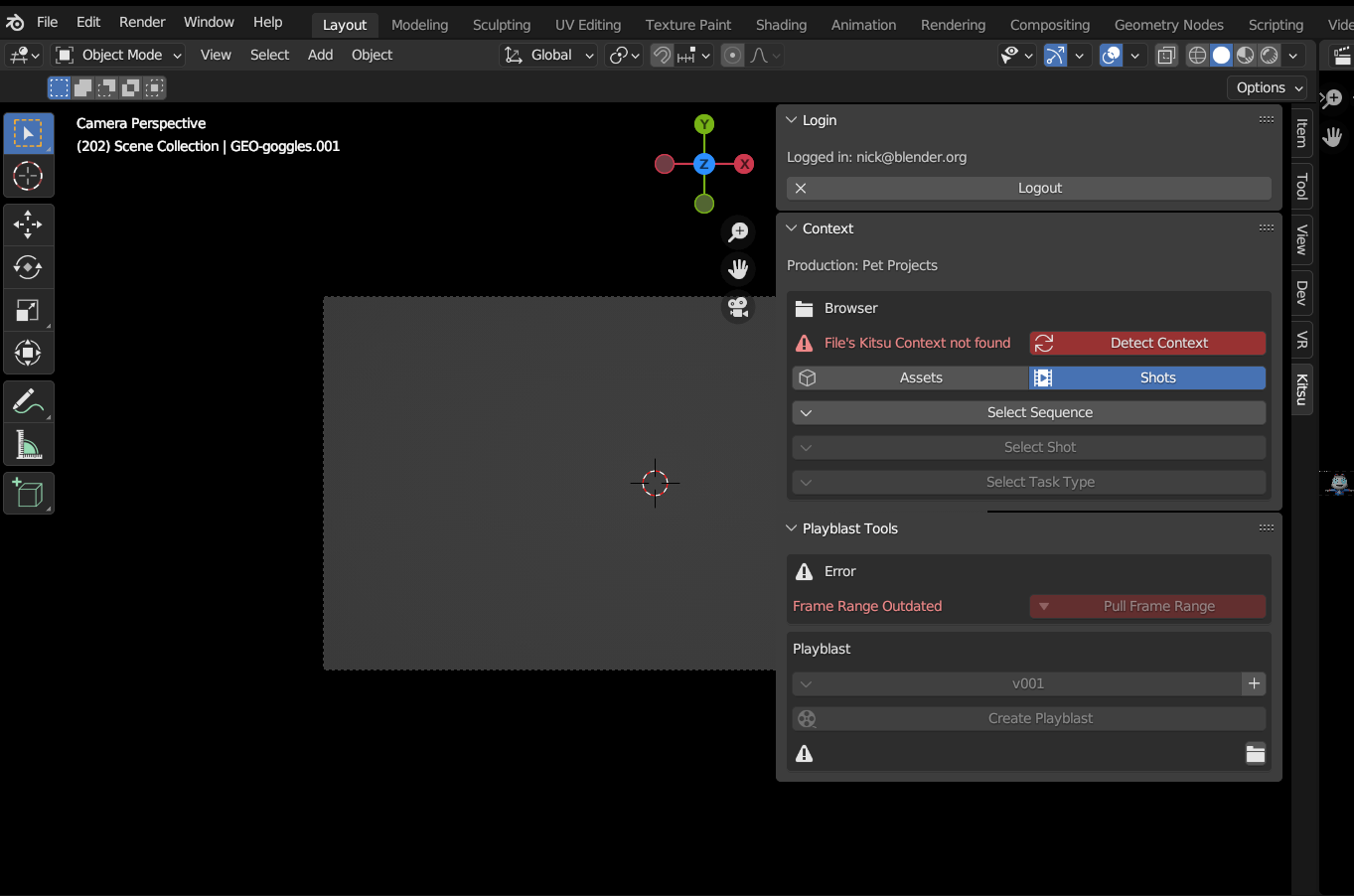Screen dimensions: 1354x896
Task: Set selection mode to extend
Action: click(83, 88)
